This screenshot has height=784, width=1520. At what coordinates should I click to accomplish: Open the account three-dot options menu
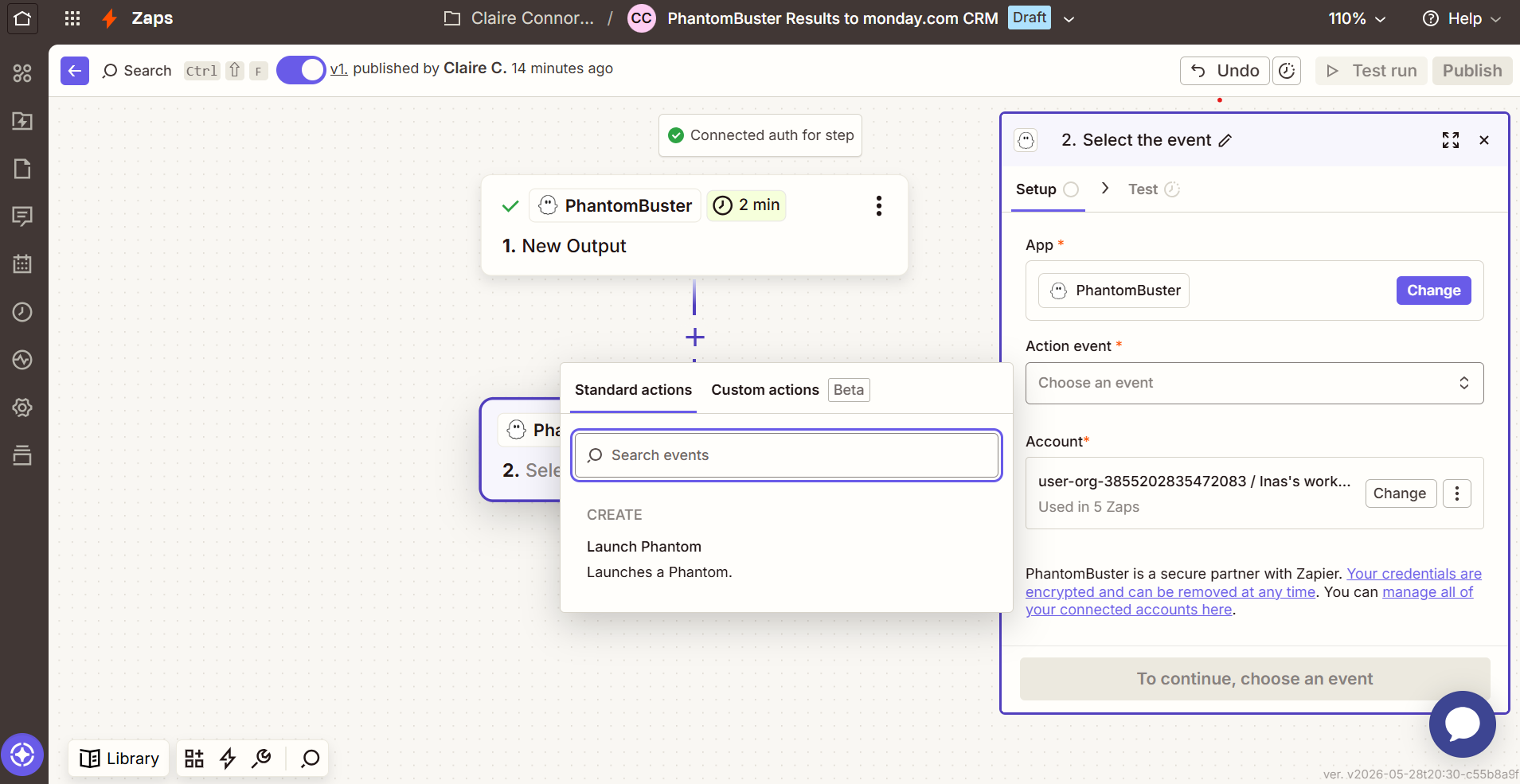click(1457, 493)
